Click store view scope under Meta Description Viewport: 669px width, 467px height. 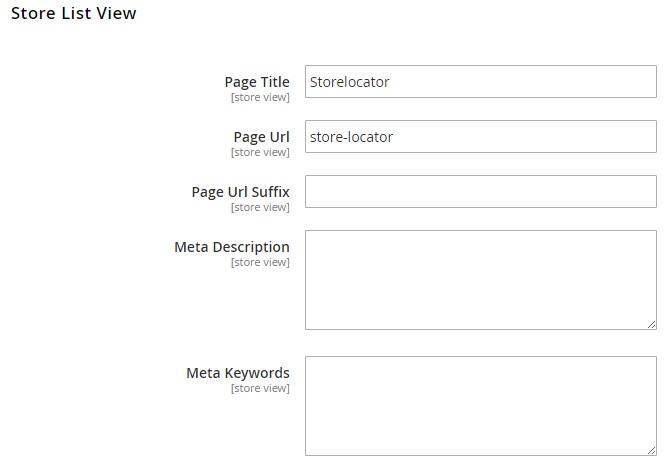point(260,263)
